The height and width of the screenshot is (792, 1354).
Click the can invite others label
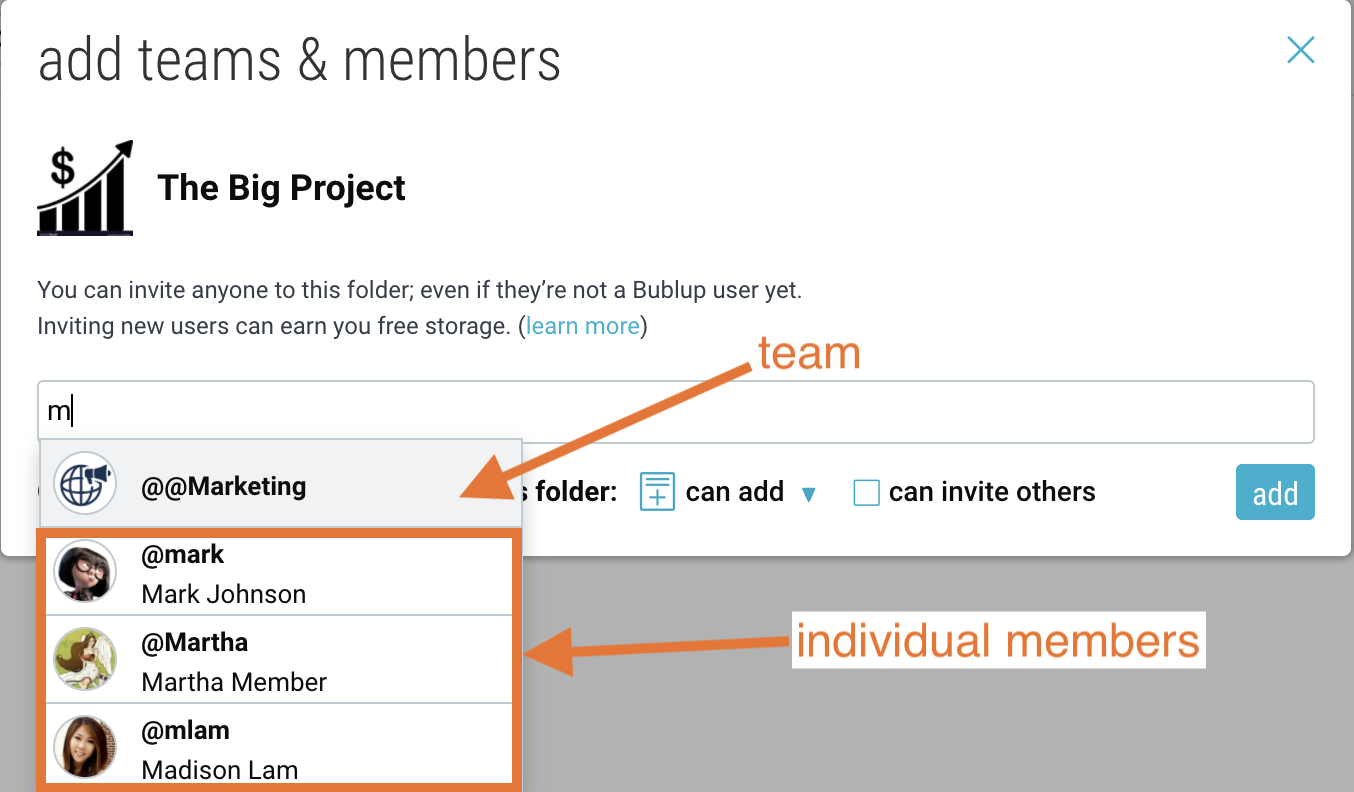click(992, 492)
